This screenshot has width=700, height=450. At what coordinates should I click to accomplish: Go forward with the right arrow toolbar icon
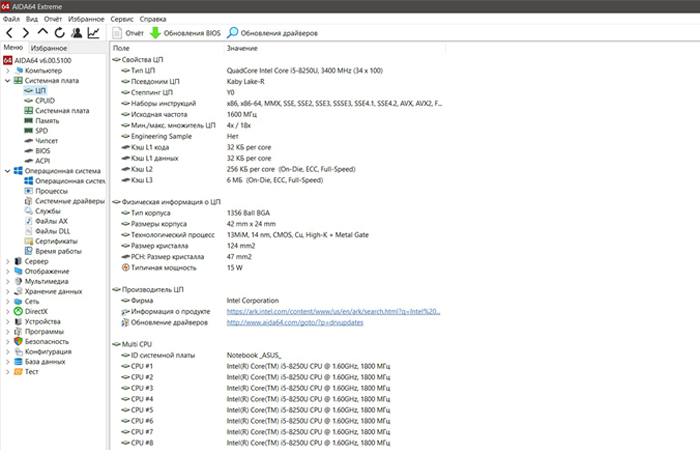25,33
